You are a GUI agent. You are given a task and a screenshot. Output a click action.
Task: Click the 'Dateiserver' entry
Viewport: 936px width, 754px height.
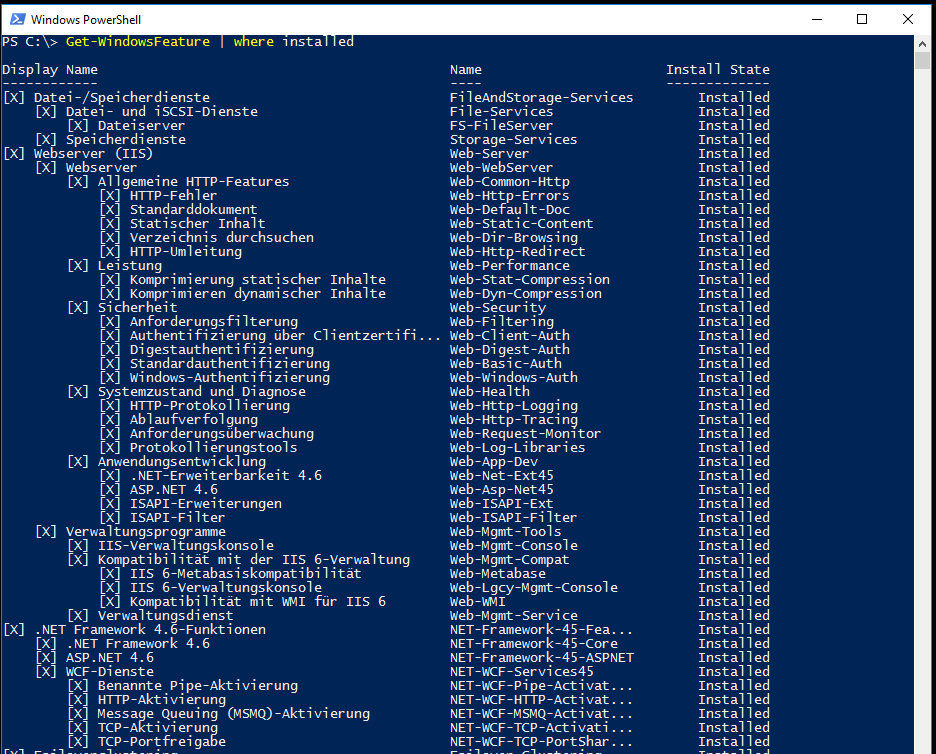click(x=141, y=125)
